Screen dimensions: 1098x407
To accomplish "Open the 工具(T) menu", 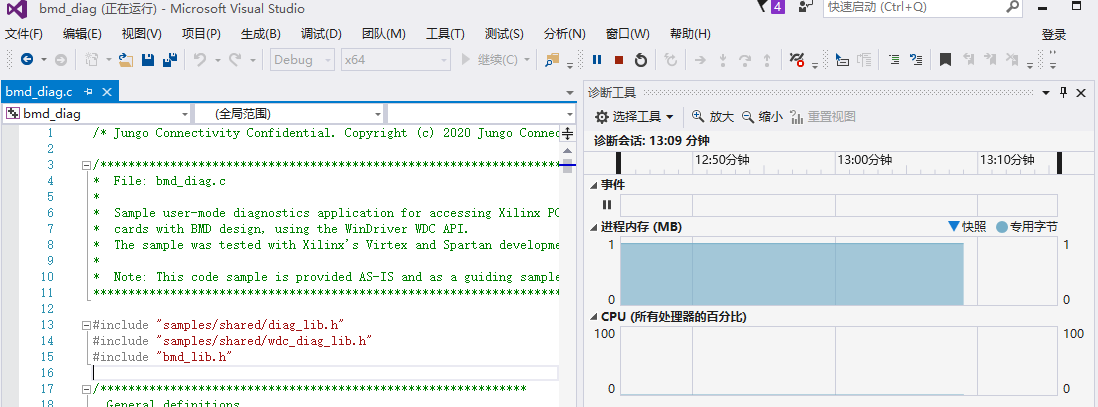I will [x=445, y=34].
